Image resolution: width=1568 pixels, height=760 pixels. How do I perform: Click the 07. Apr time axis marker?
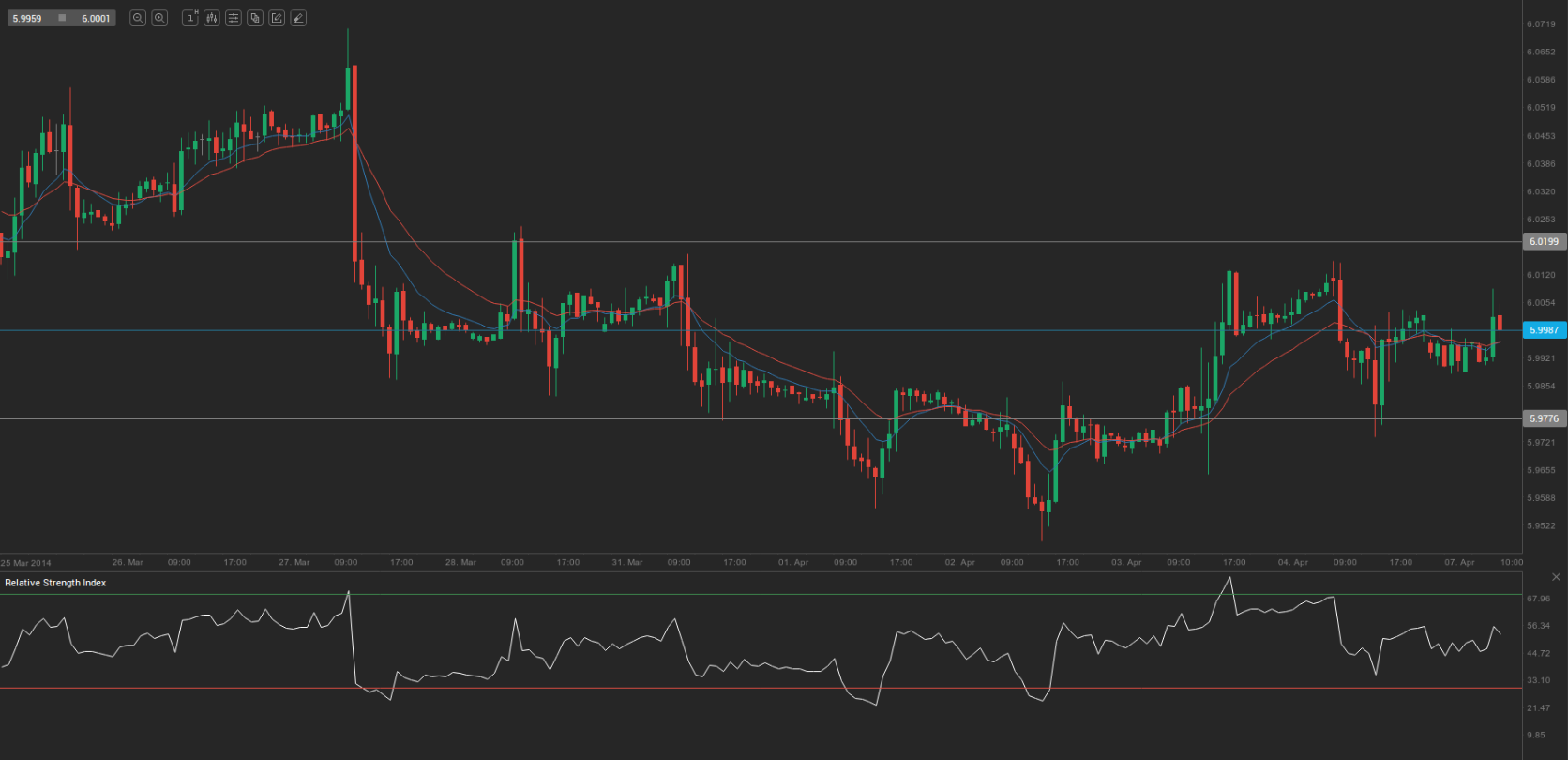[x=1459, y=562]
